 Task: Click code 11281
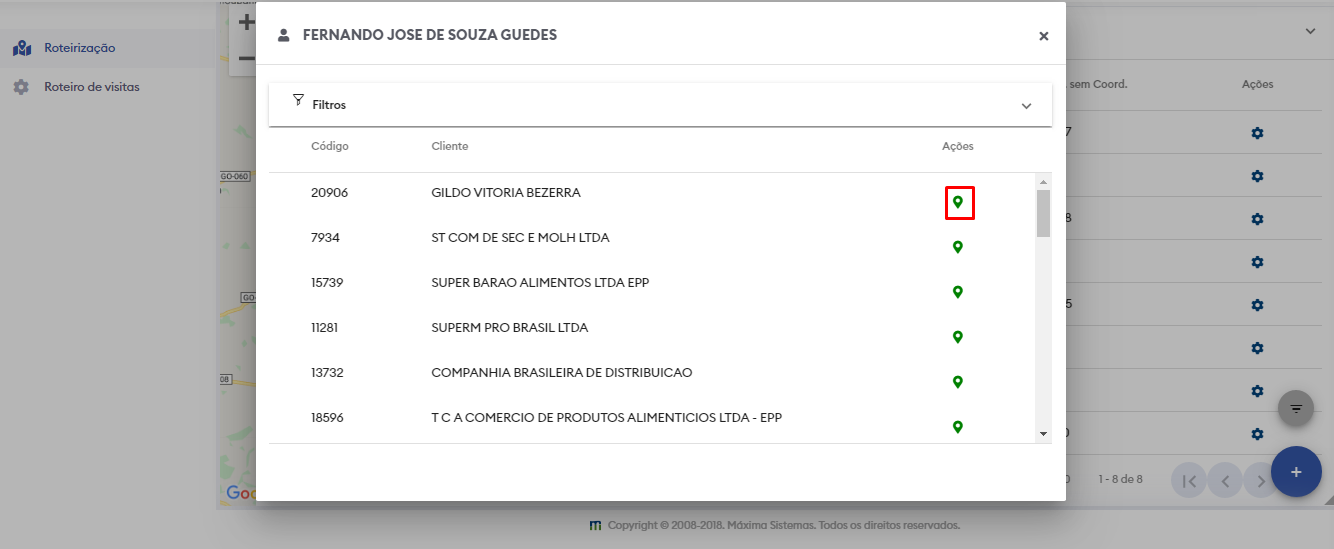[x=326, y=327]
